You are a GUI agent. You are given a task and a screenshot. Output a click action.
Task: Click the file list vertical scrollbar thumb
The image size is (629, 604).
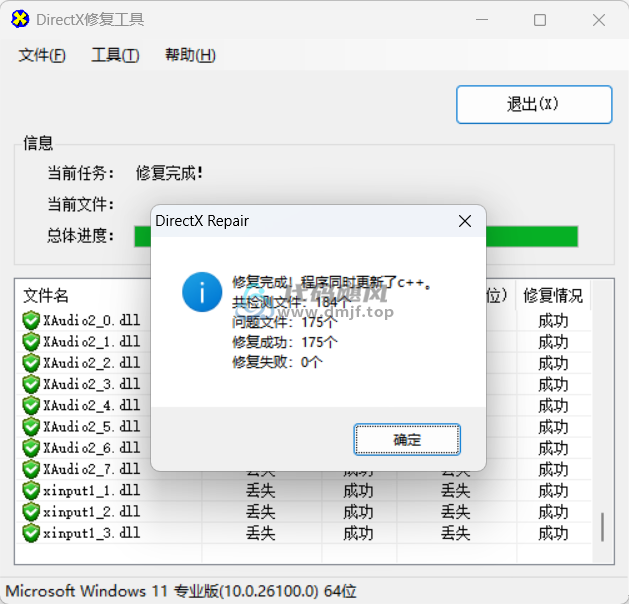602,527
